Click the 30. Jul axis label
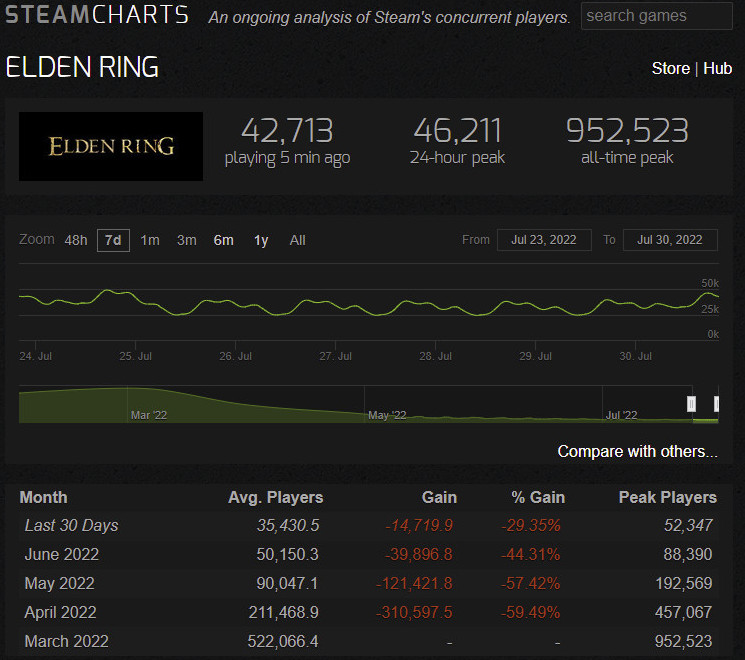 click(635, 356)
